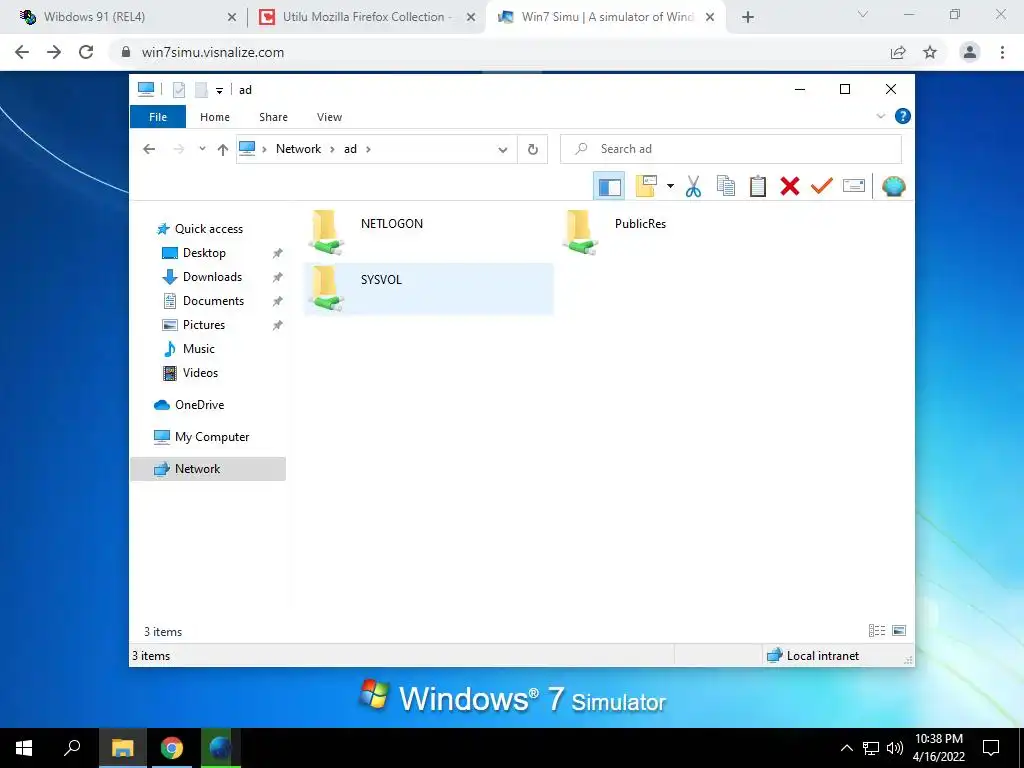Screen dimensions: 1024x768
Task: Open Videos in the sidebar
Action: [200, 373]
